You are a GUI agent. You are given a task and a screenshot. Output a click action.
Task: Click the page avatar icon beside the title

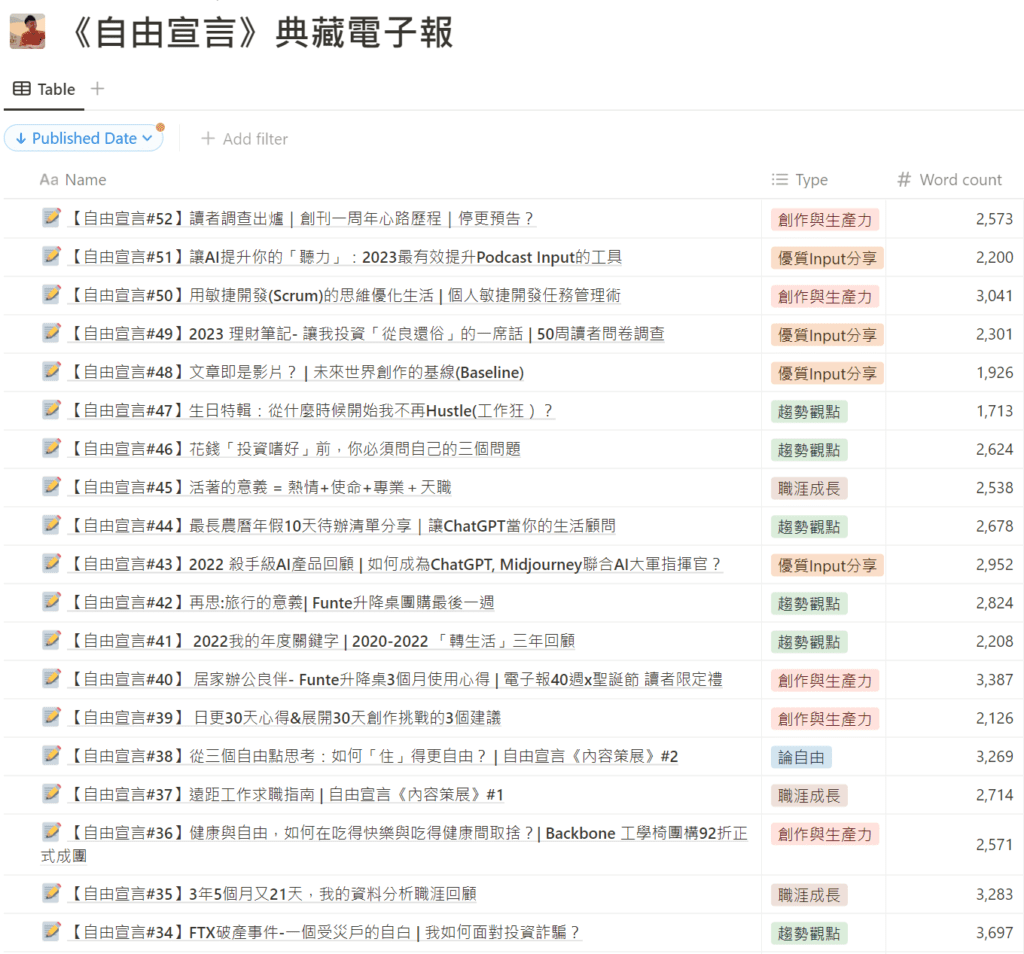[x=27, y=31]
